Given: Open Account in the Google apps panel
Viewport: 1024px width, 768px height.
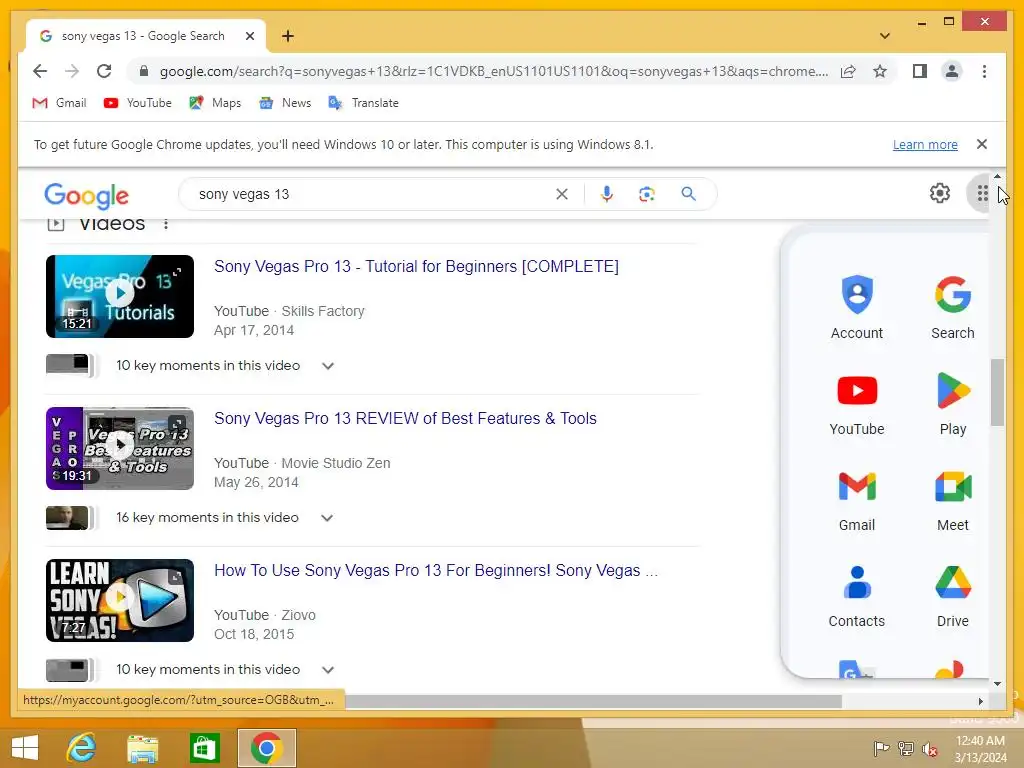Looking at the screenshot, I should (857, 308).
